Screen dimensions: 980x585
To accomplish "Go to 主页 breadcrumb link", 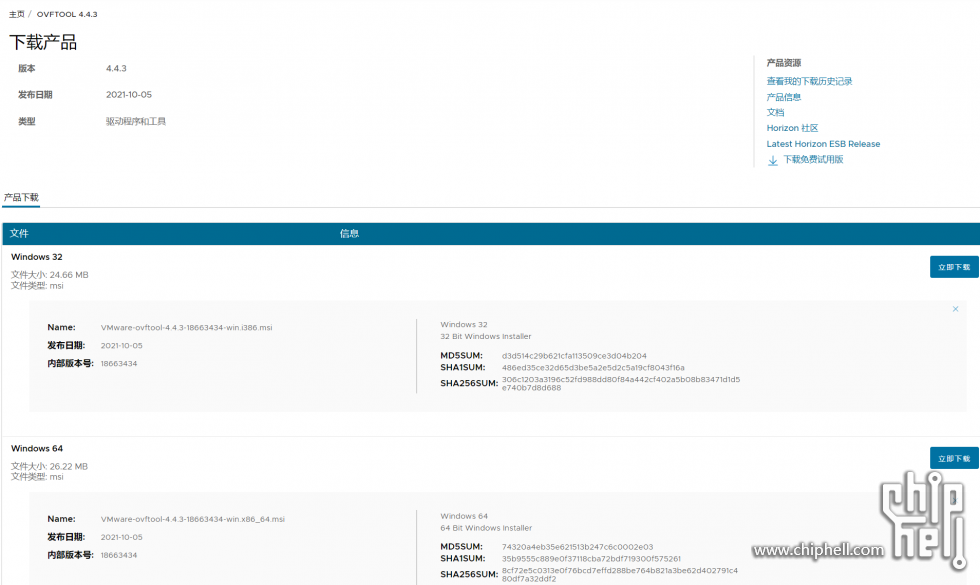I will (16, 14).
